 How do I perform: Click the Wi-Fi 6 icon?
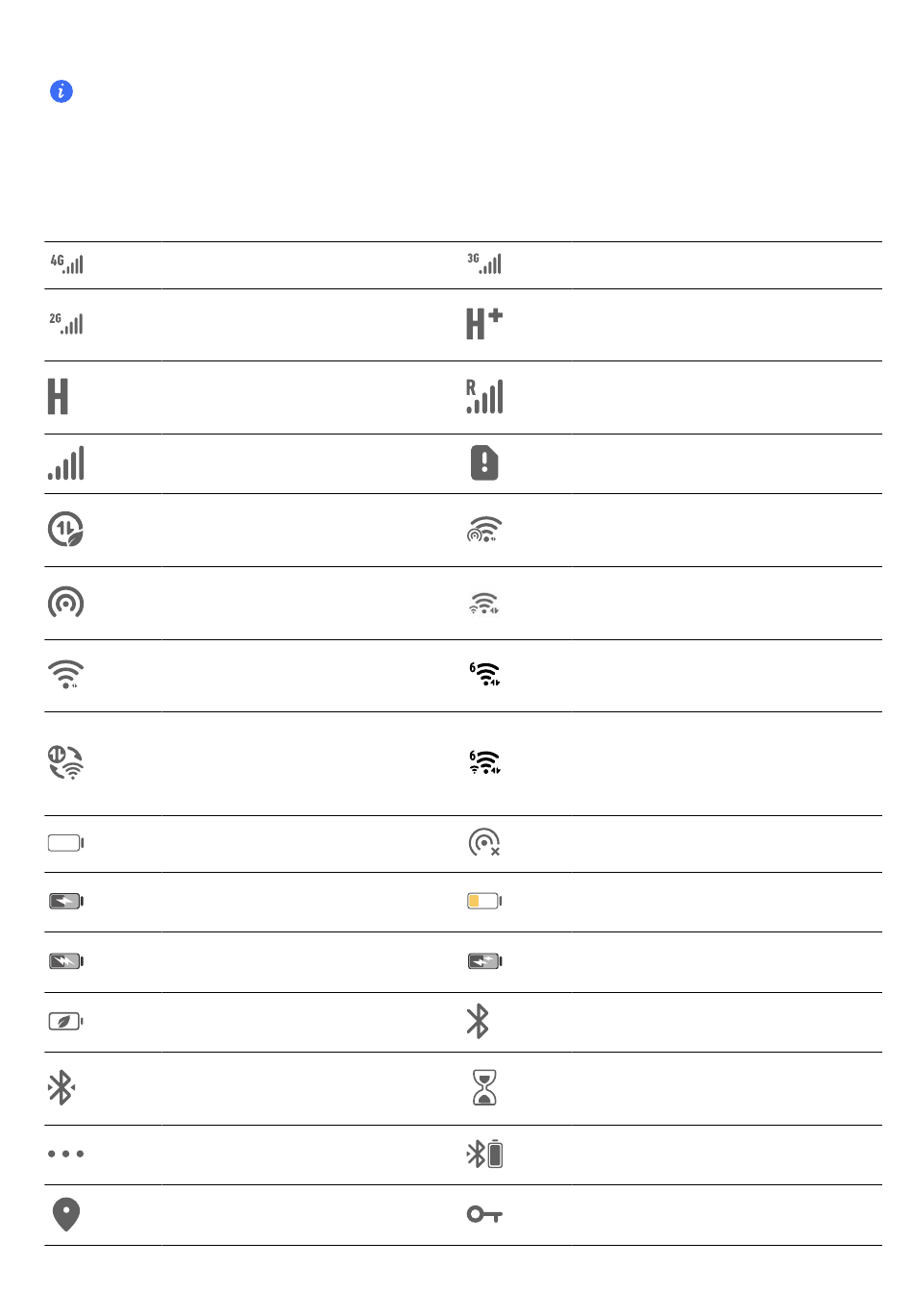coord(484,674)
